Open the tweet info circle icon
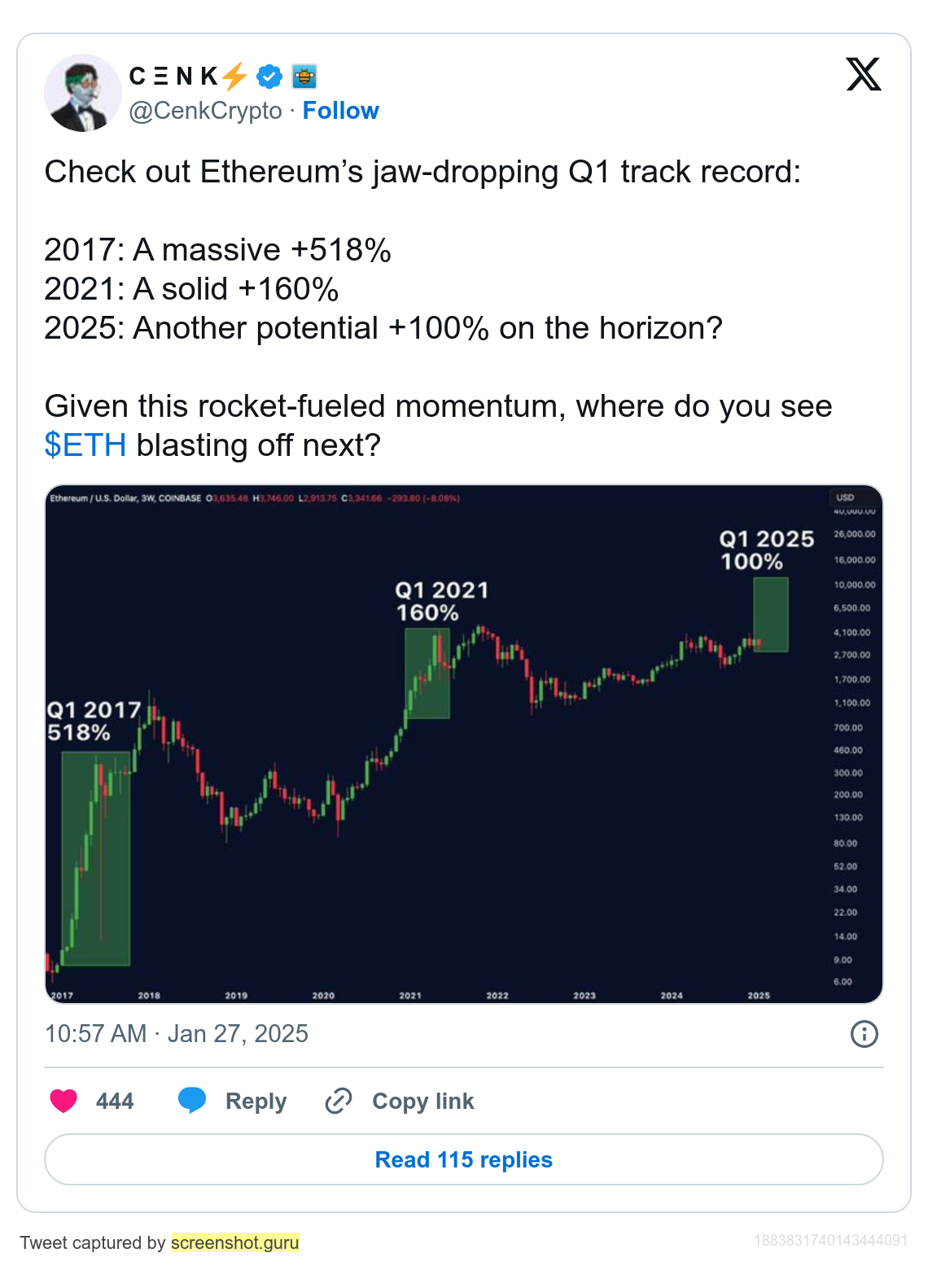The image size is (928, 1288). click(864, 1034)
